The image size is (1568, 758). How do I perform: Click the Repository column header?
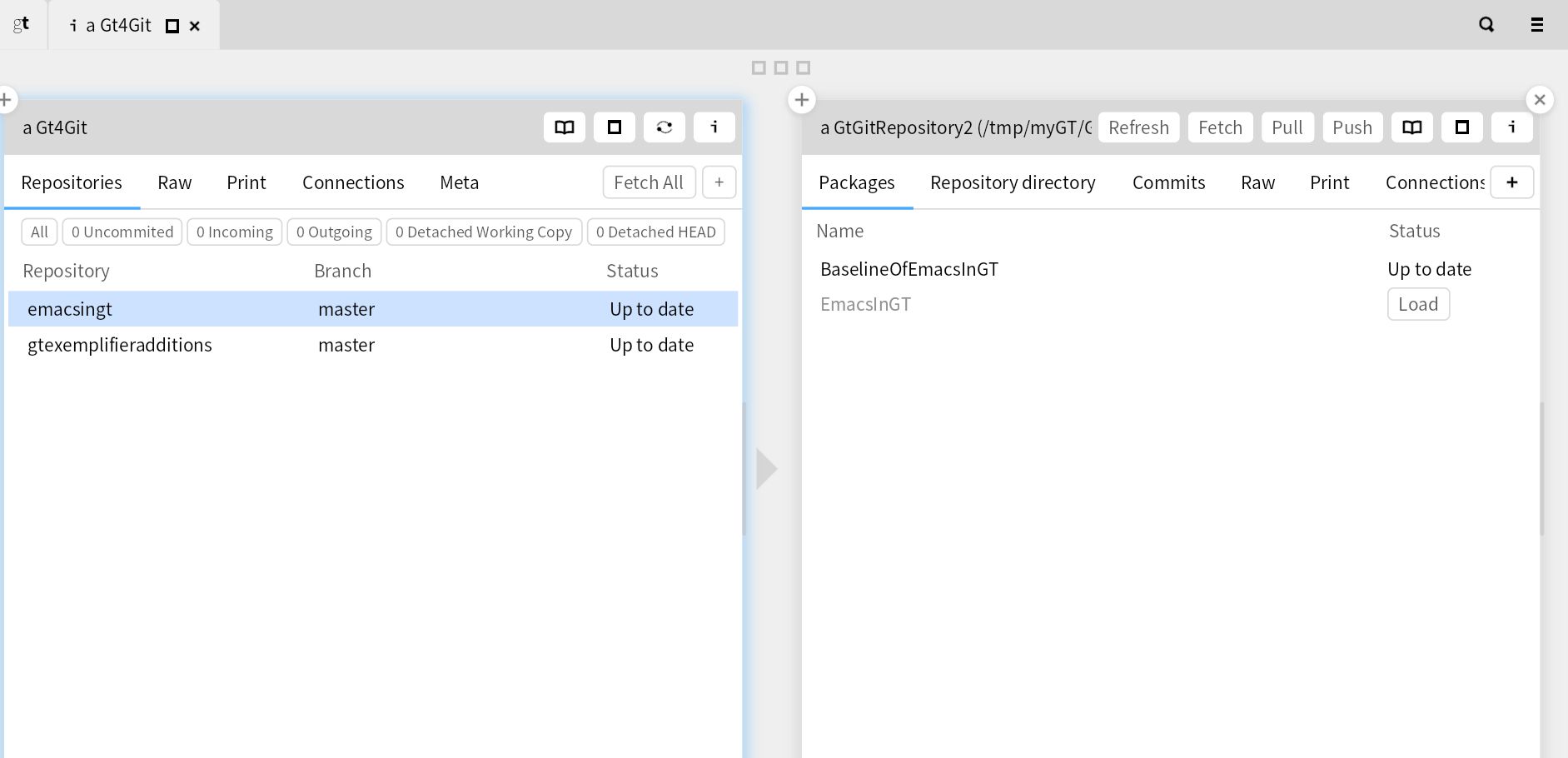tap(67, 271)
